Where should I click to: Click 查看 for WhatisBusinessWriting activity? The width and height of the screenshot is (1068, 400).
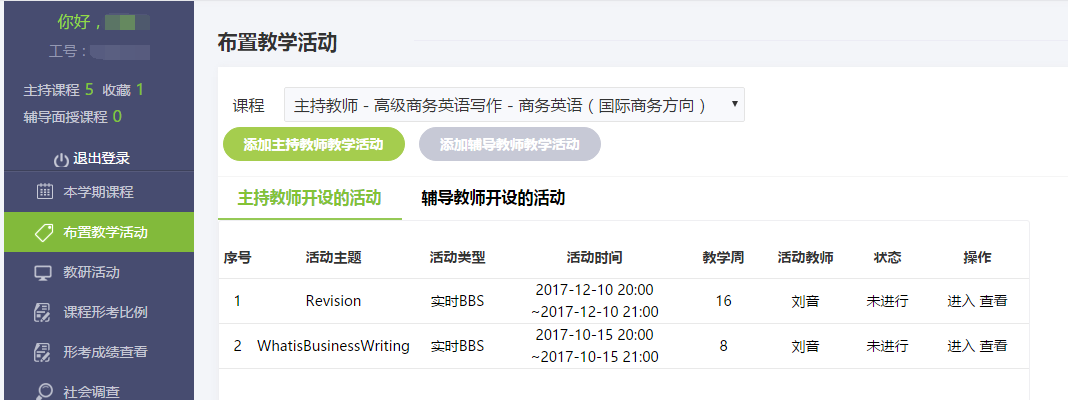[x=993, y=345]
